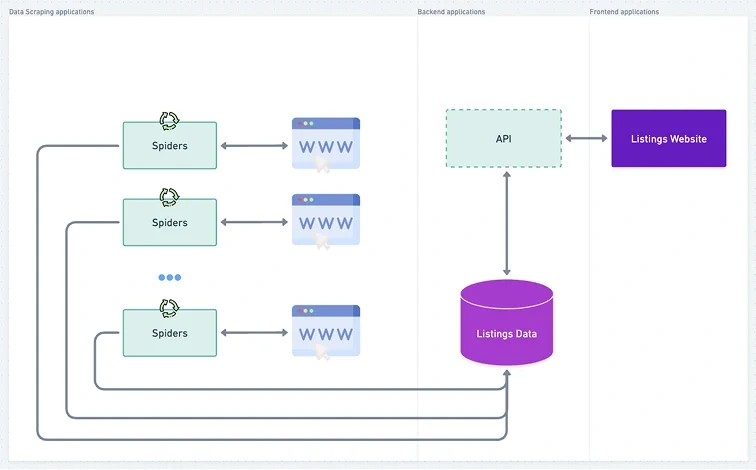Click the three blue dots ellipsis
Image resolution: width=756 pixels, height=470 pixels.
170,277
